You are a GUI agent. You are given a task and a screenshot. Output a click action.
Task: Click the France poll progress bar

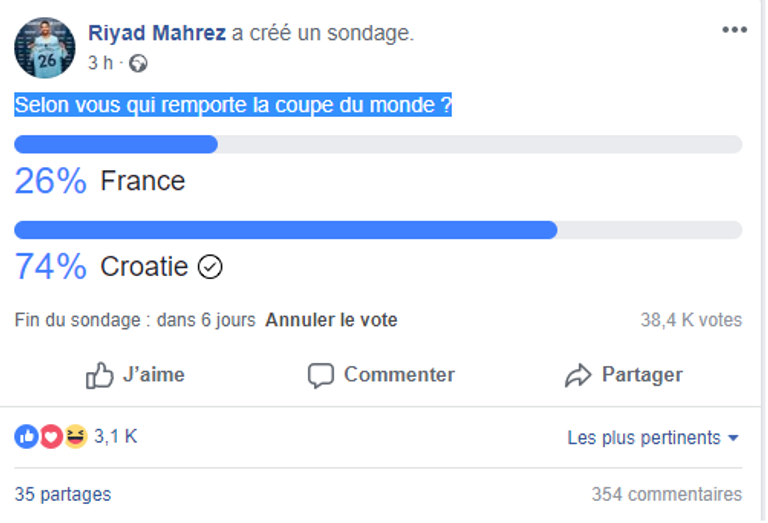tap(378, 144)
